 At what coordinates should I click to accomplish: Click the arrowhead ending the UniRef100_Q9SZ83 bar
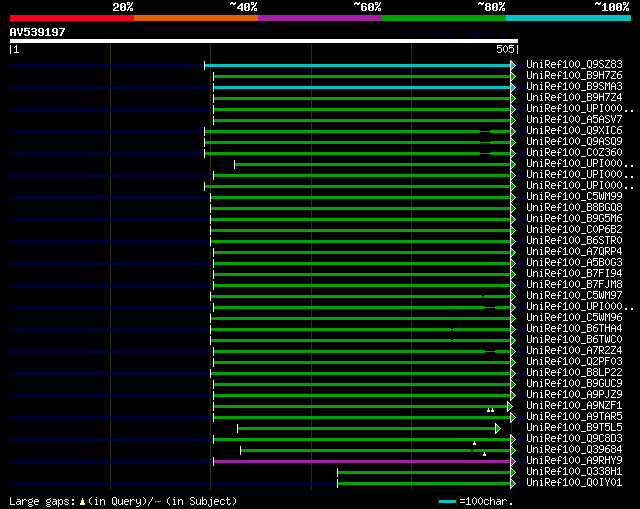513,65
